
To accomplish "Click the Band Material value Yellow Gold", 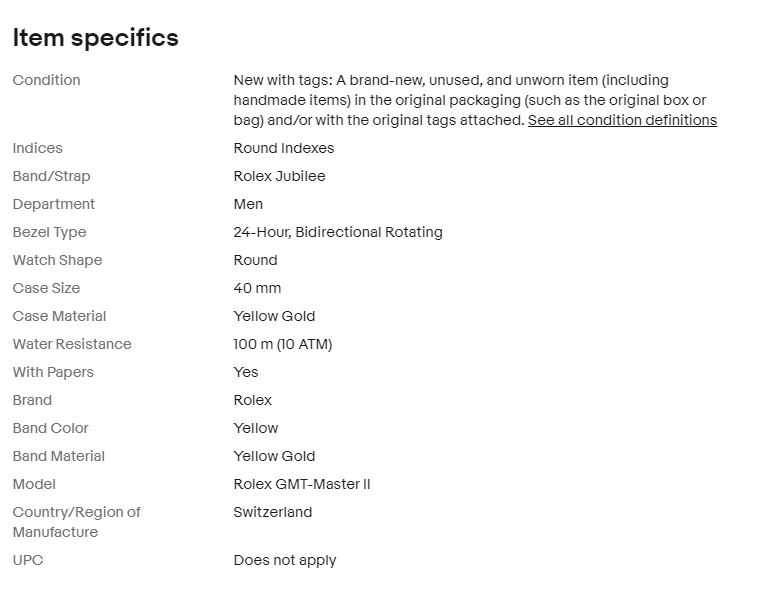I will click(x=274, y=456).
